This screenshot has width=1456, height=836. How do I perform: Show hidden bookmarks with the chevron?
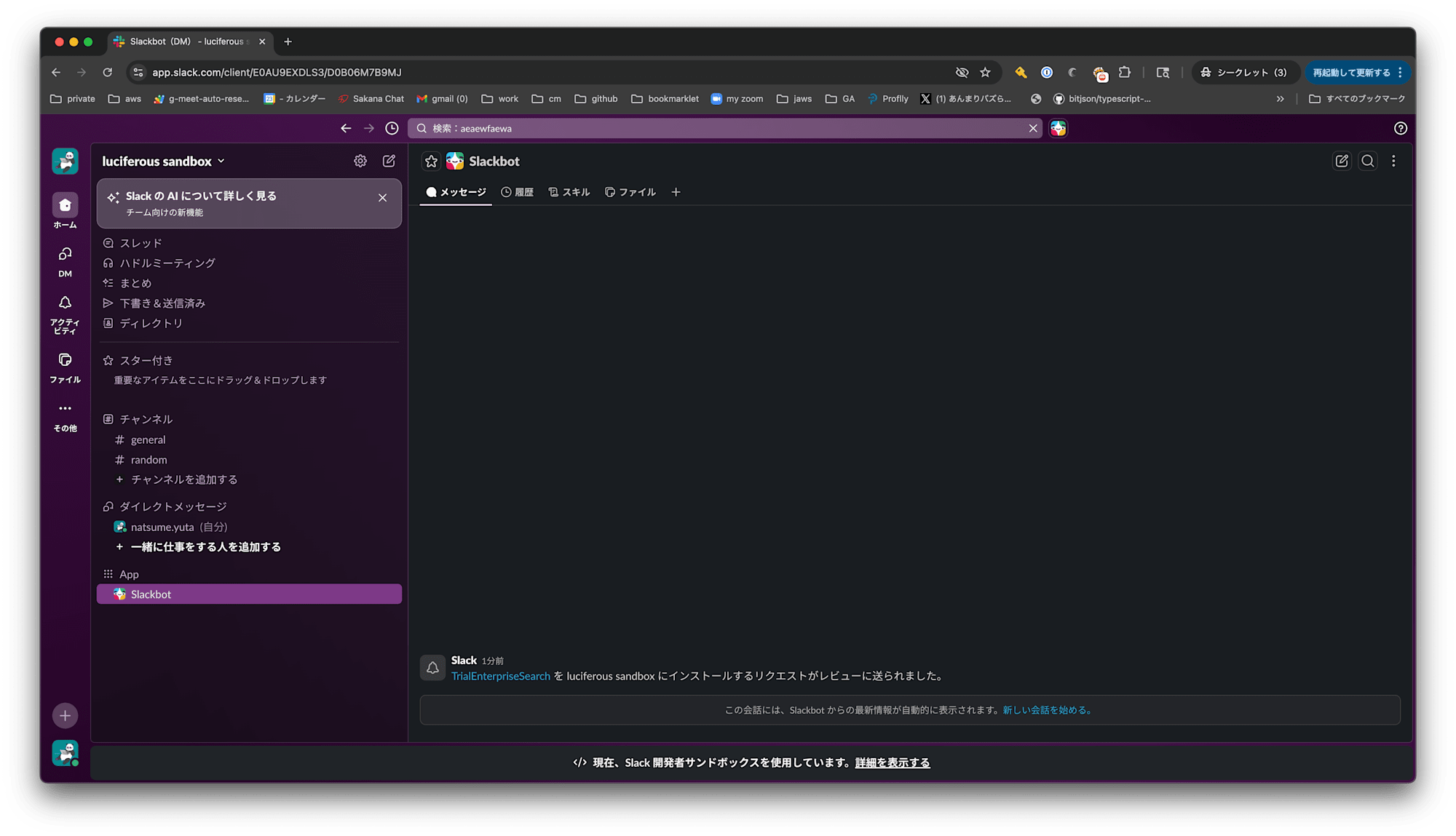pos(1280,99)
